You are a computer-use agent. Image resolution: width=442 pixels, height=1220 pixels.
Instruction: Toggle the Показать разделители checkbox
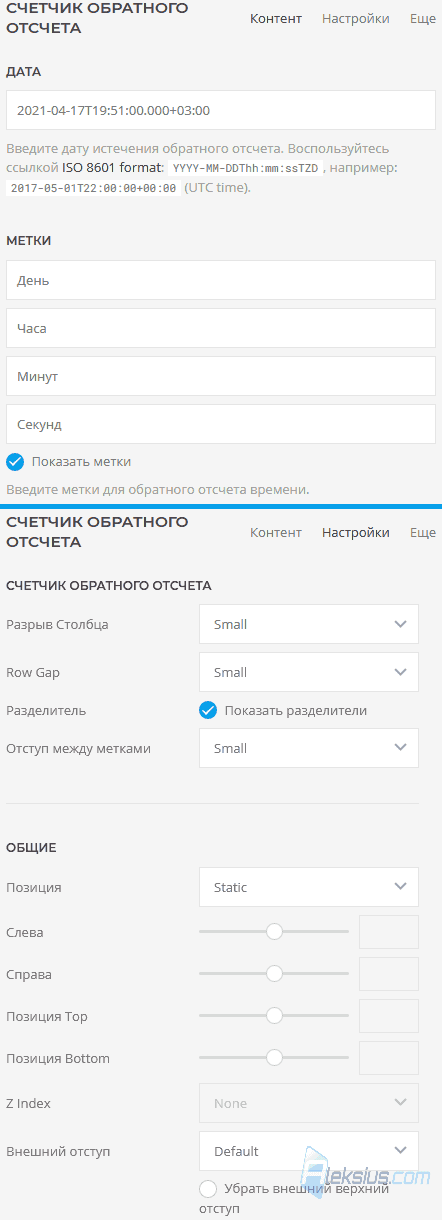(208, 711)
